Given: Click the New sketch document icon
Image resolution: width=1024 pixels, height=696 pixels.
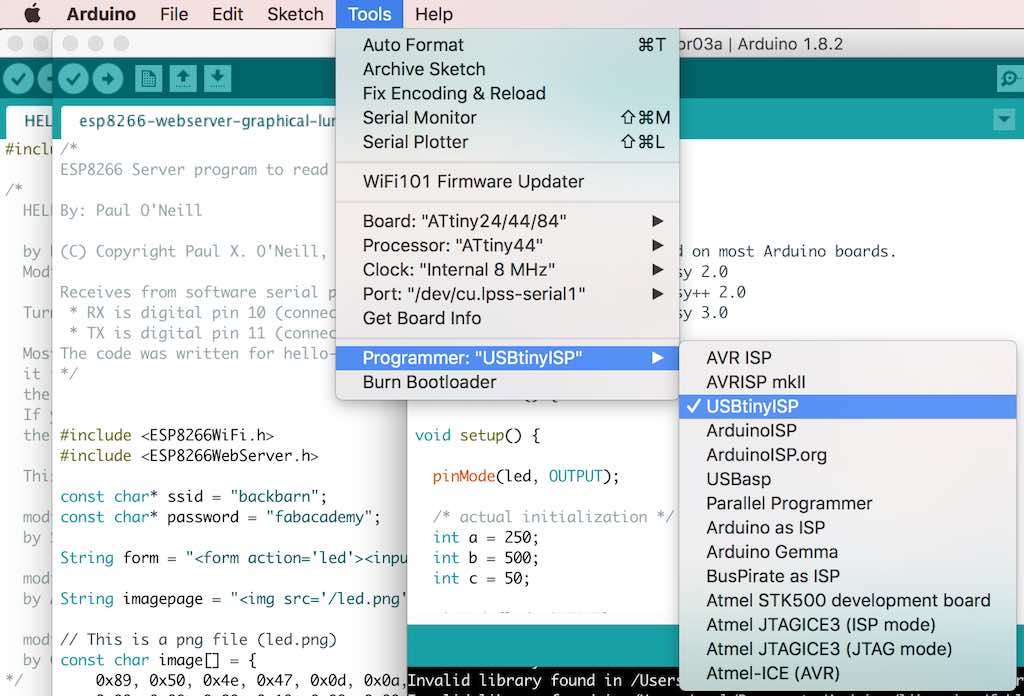Looking at the screenshot, I should (x=148, y=79).
